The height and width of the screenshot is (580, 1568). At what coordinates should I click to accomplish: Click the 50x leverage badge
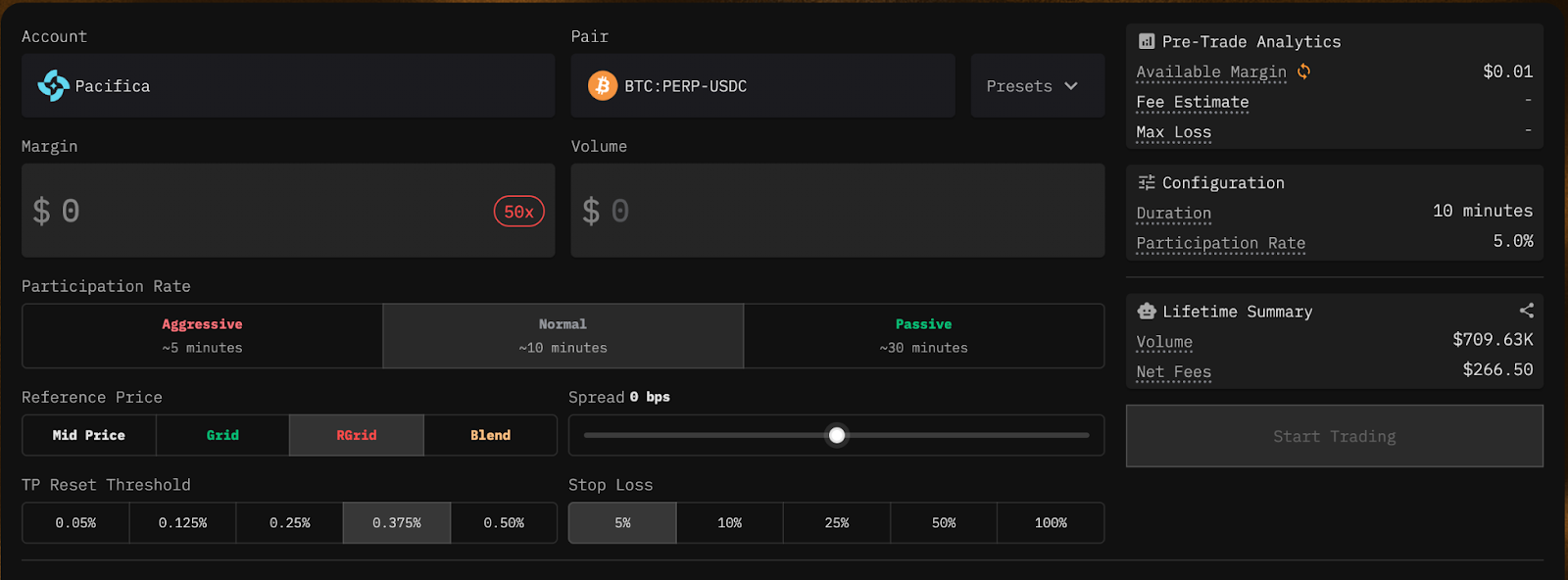point(518,212)
